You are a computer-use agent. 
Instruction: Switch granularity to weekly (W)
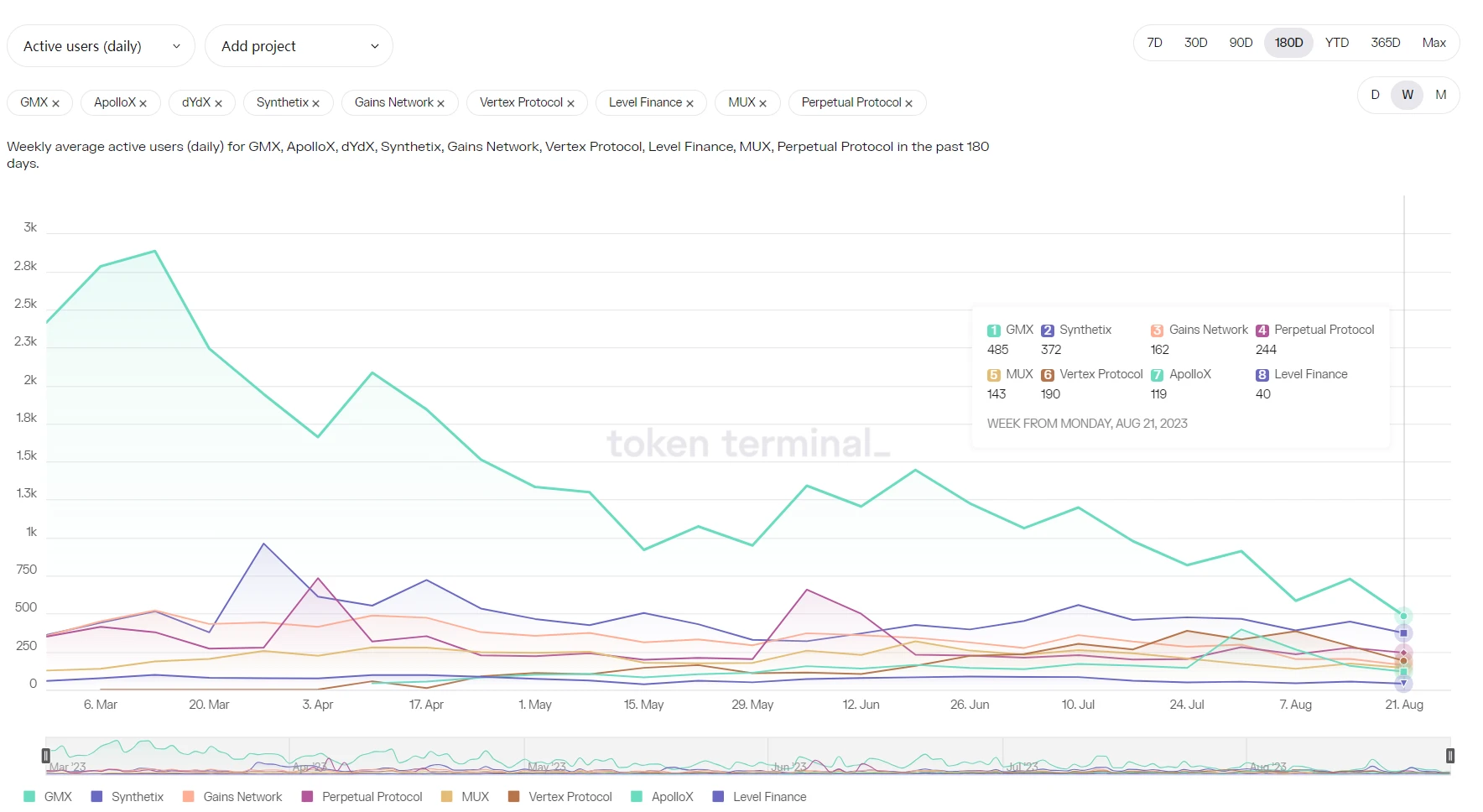pyautogui.click(x=1408, y=95)
